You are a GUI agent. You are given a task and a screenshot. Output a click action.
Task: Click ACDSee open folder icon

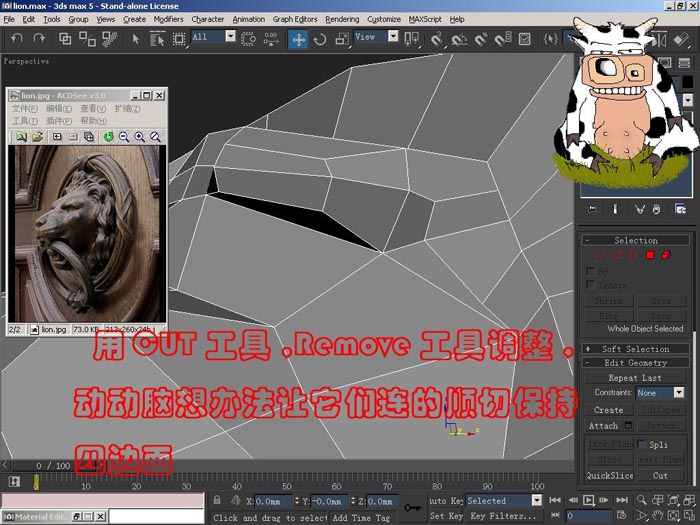click(38, 137)
